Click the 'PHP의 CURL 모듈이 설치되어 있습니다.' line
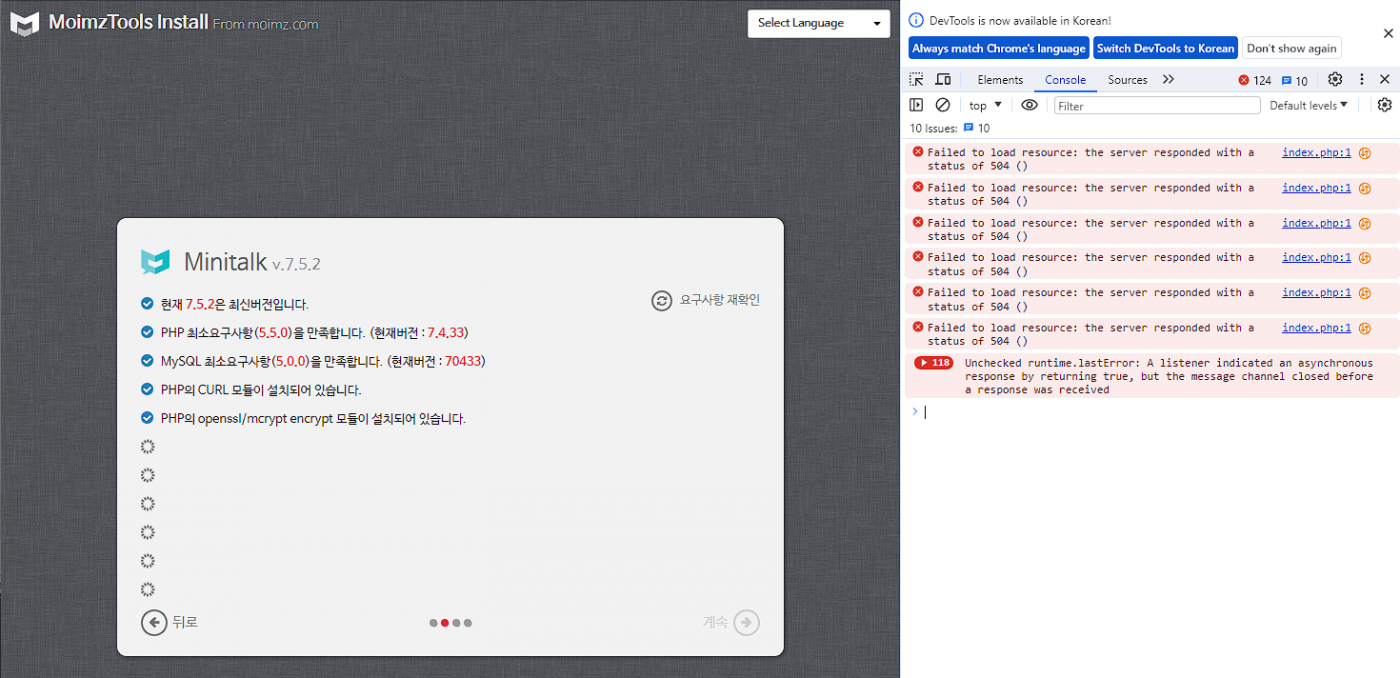Viewport: 1400px width, 678px height. coord(261,390)
